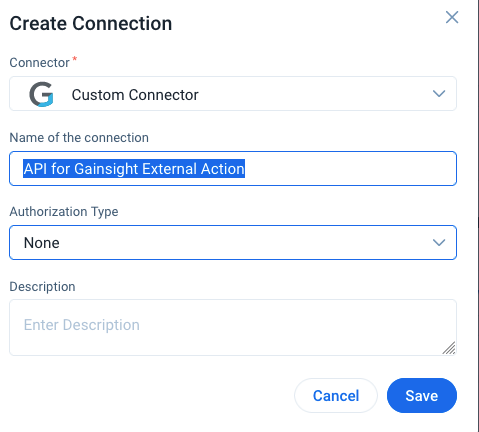Click the Description field label
This screenshot has width=479, height=432.
click(42, 287)
